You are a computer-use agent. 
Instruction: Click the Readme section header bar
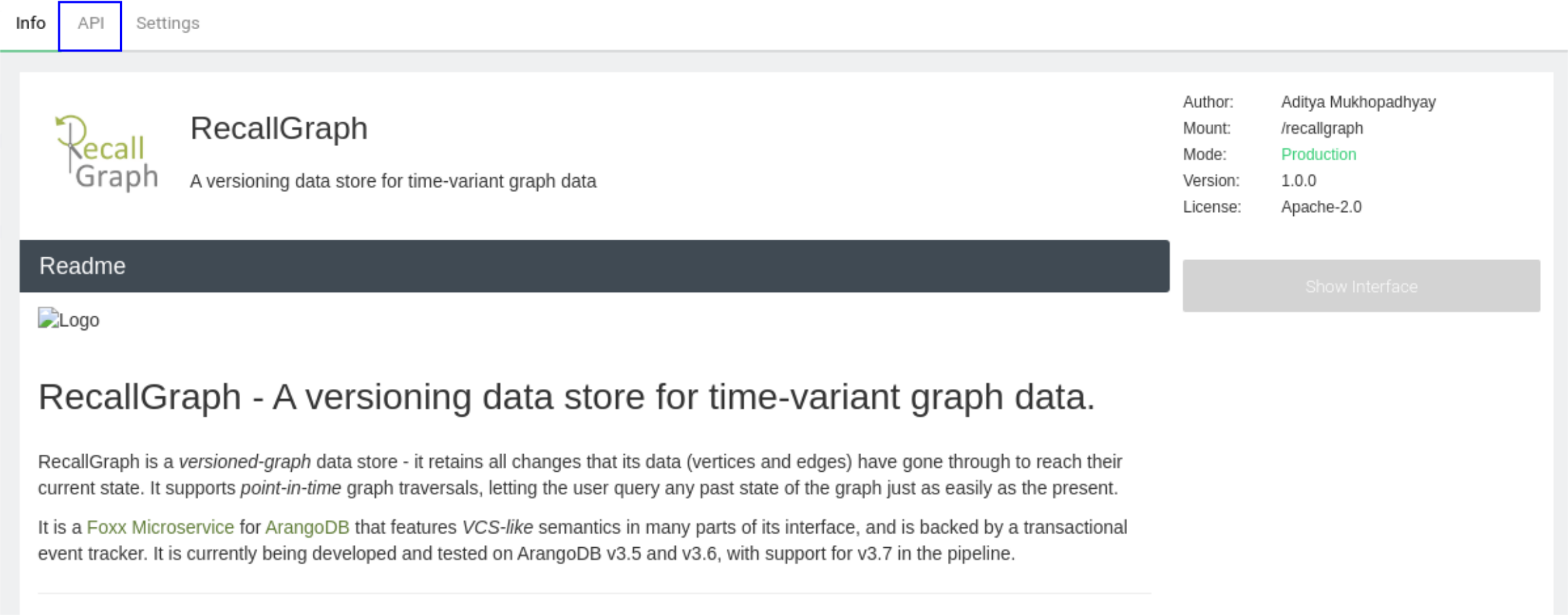coord(594,266)
